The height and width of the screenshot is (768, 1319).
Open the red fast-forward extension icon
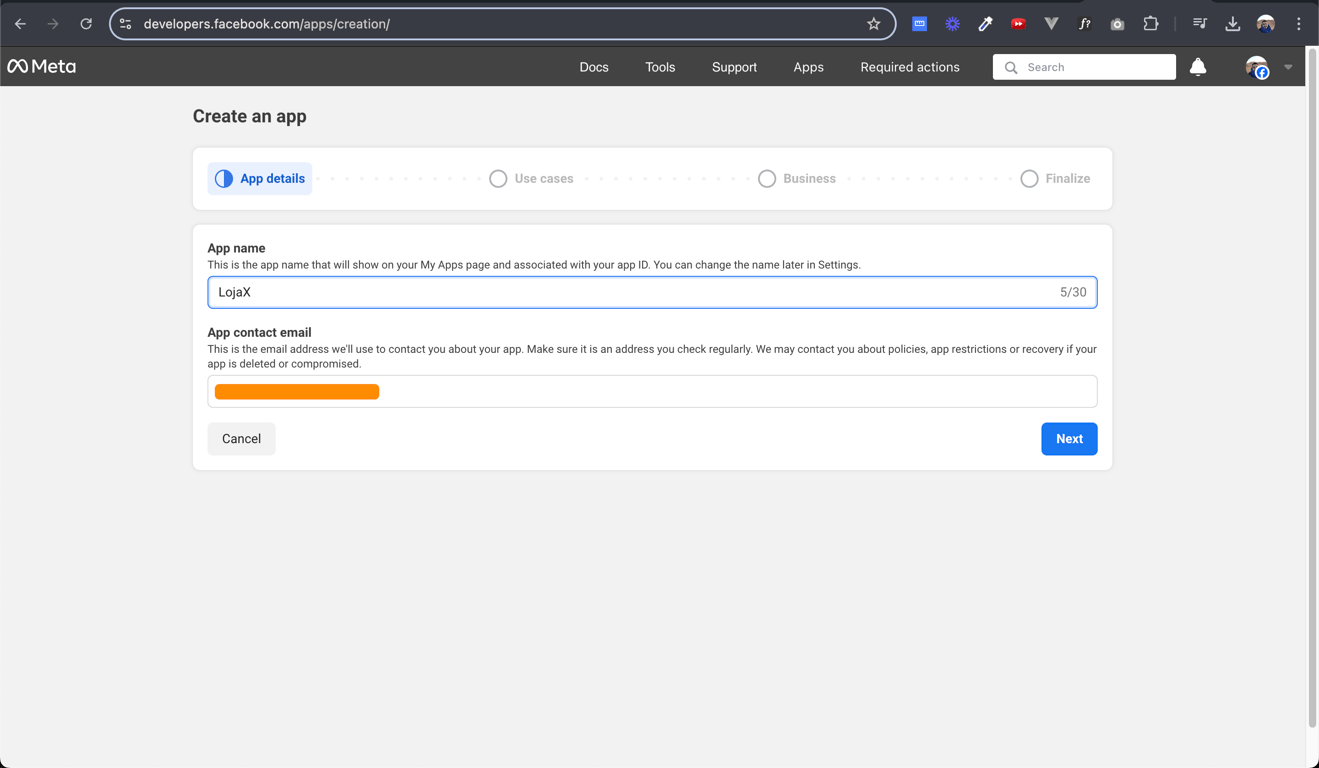pyautogui.click(x=1018, y=24)
